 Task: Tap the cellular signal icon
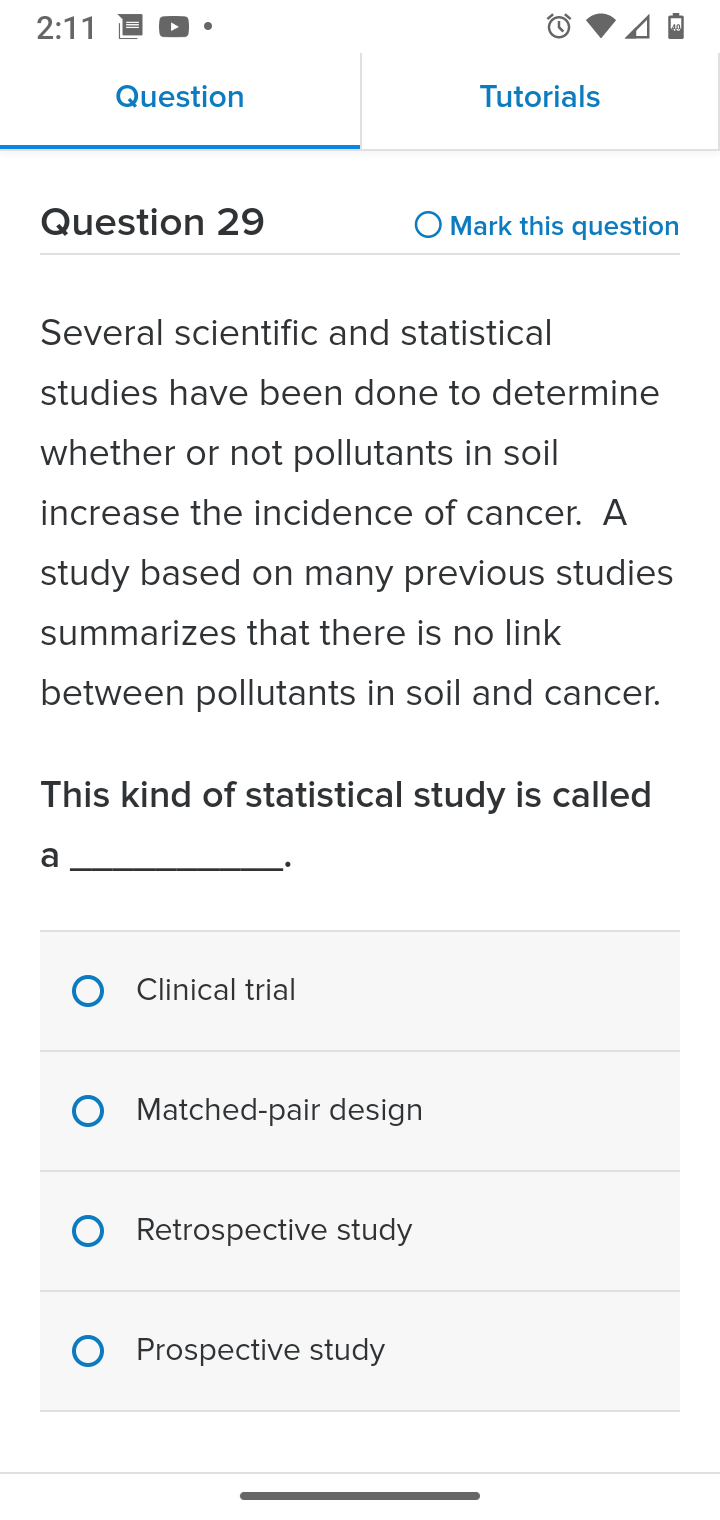(638, 27)
